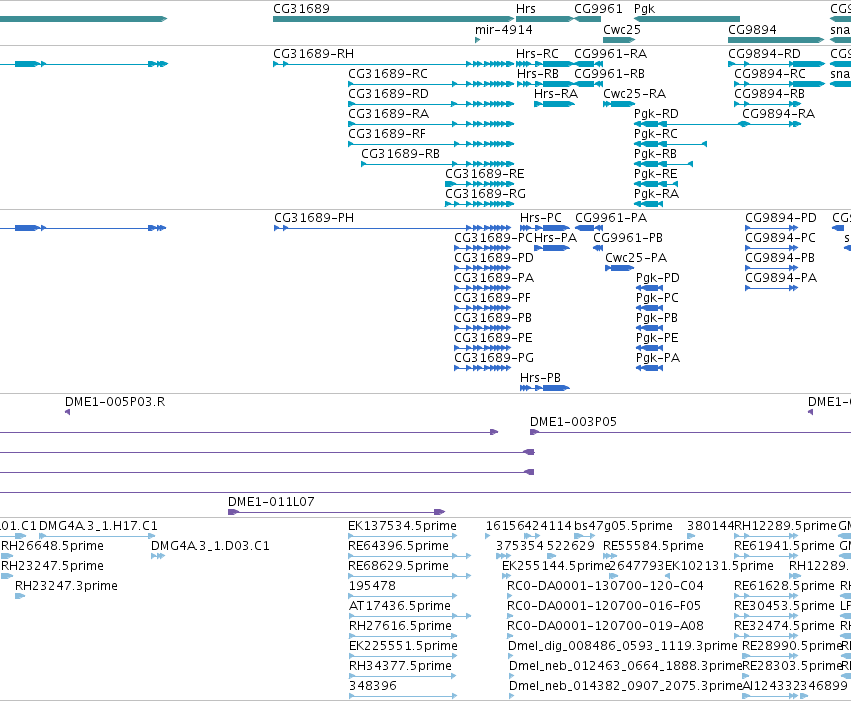
Task: Select the RH26648.5prime EST label
Action: (52, 546)
